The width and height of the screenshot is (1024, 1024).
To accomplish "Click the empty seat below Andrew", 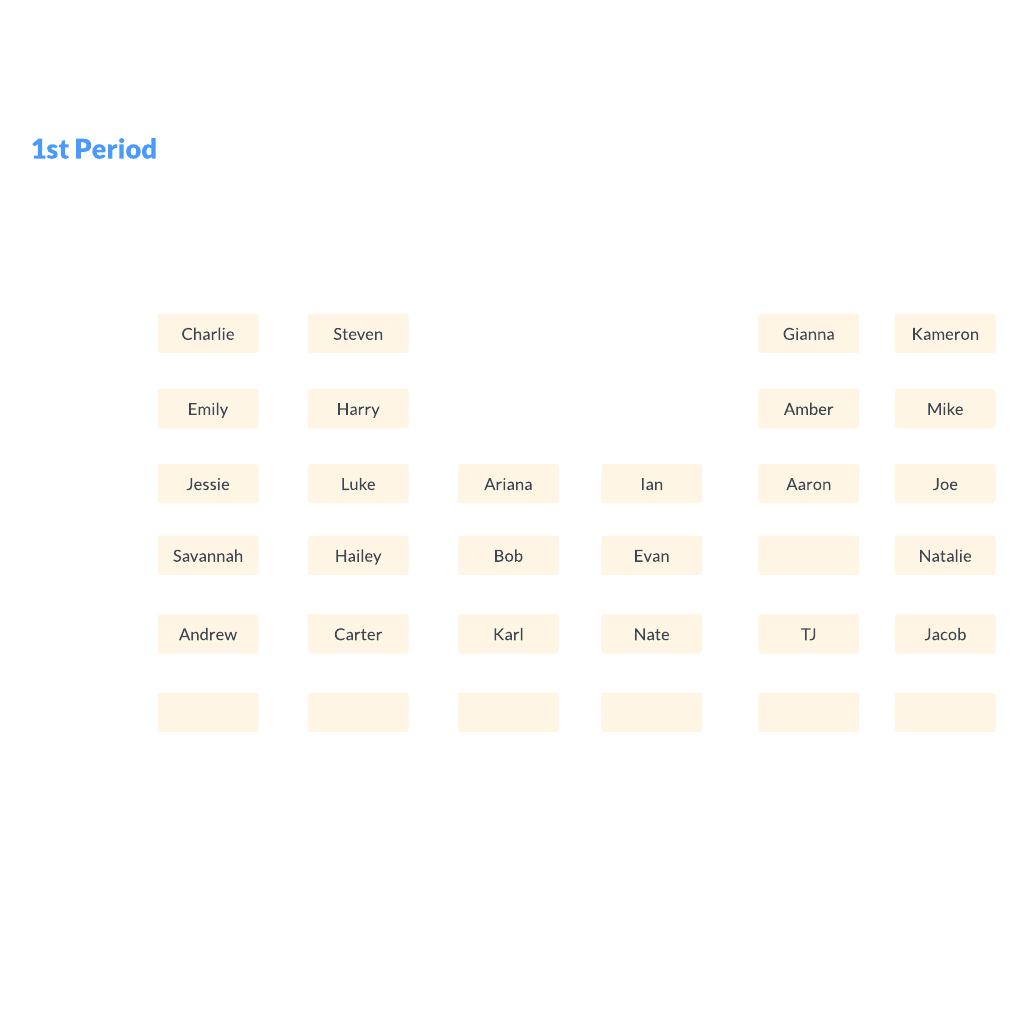I will point(208,712).
